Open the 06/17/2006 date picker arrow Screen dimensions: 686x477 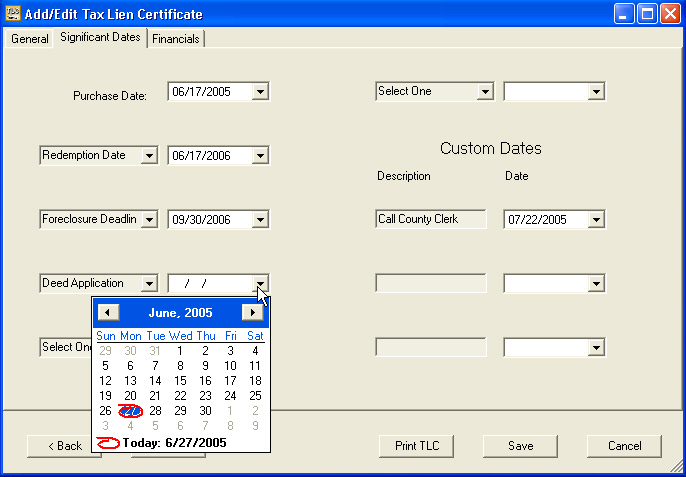(x=260, y=156)
